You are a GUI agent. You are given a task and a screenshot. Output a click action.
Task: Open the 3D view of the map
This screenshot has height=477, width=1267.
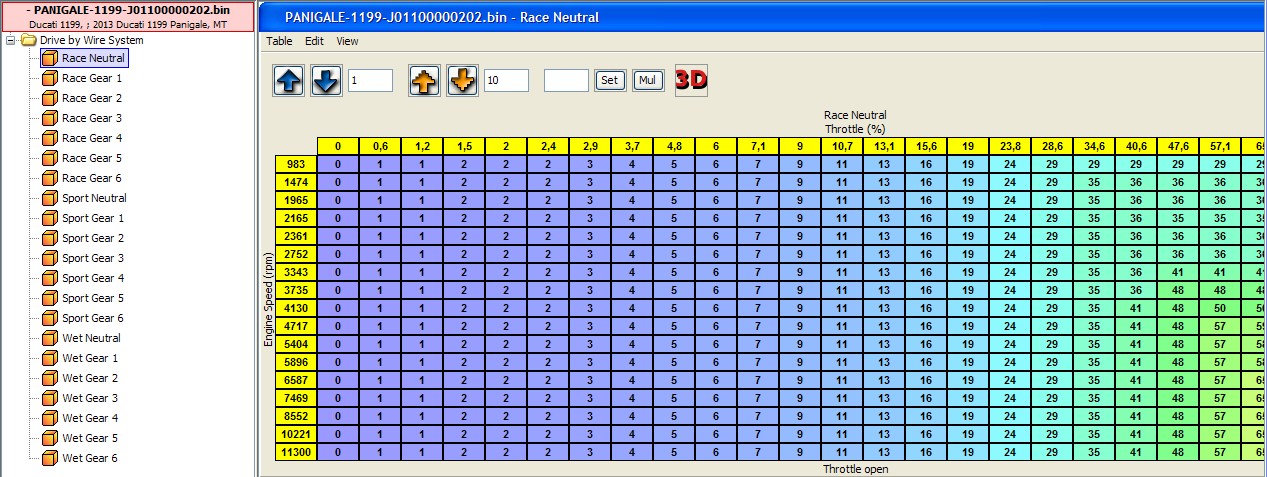click(691, 80)
